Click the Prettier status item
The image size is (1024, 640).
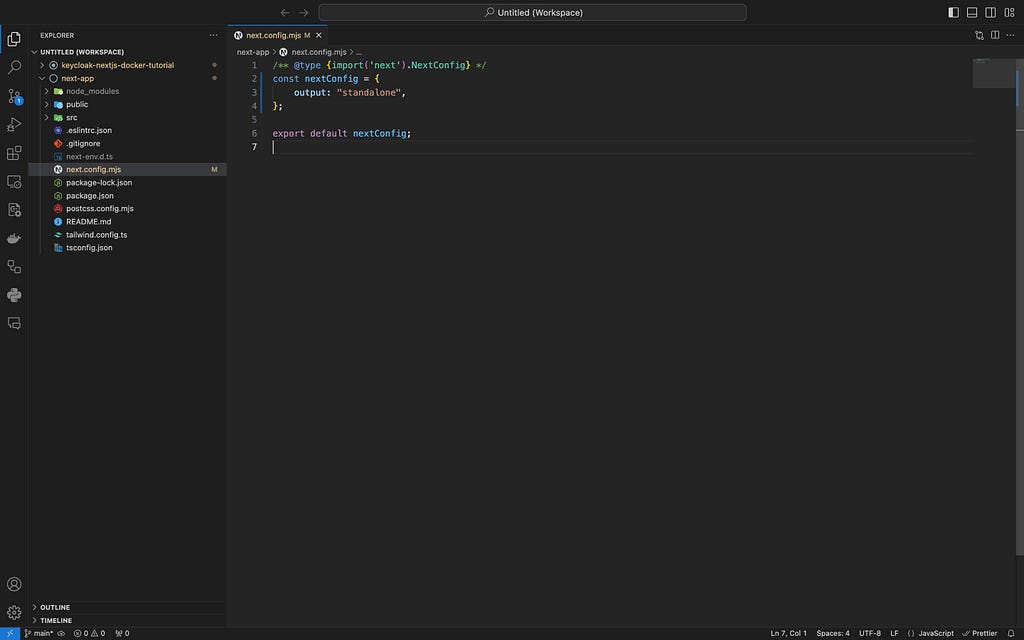coord(980,633)
